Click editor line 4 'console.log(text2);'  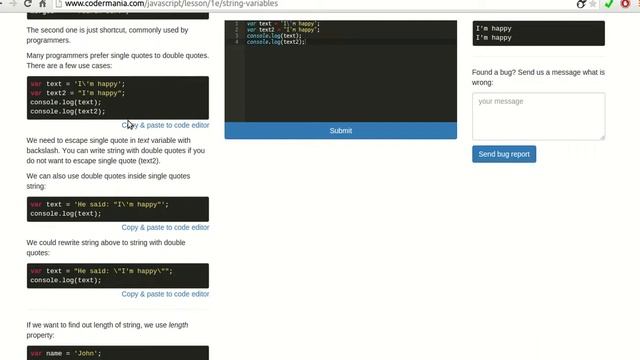pyautogui.click(x=276, y=42)
